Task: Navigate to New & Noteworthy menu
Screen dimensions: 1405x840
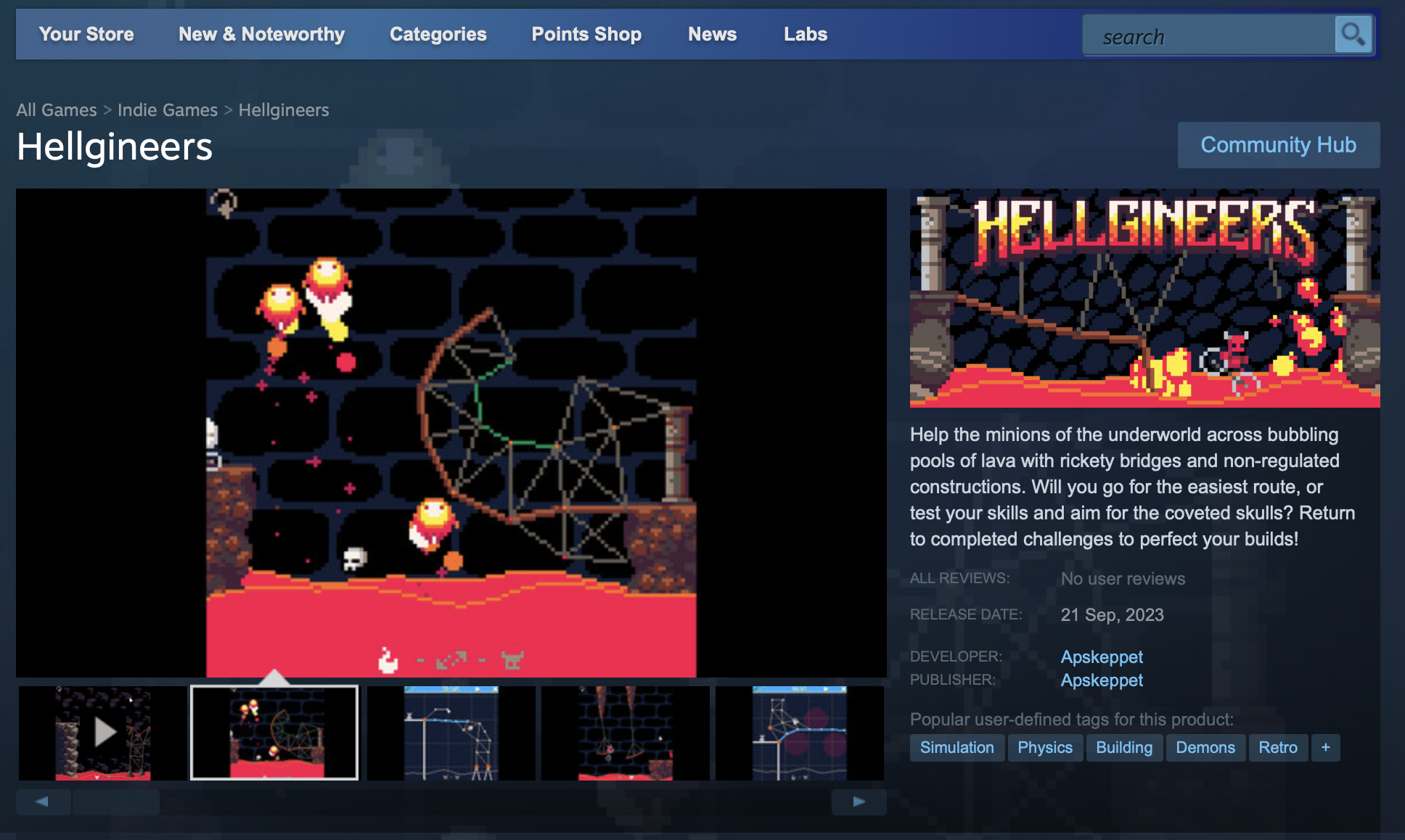Action: point(261,33)
